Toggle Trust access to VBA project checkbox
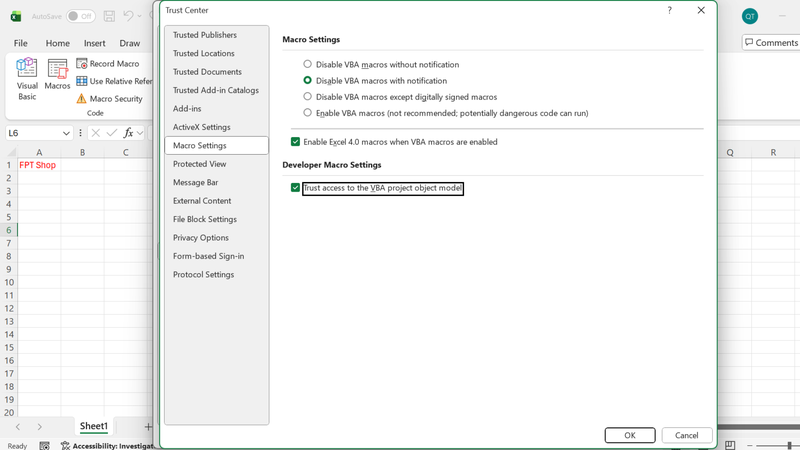This screenshot has height=450, width=800. [x=295, y=188]
